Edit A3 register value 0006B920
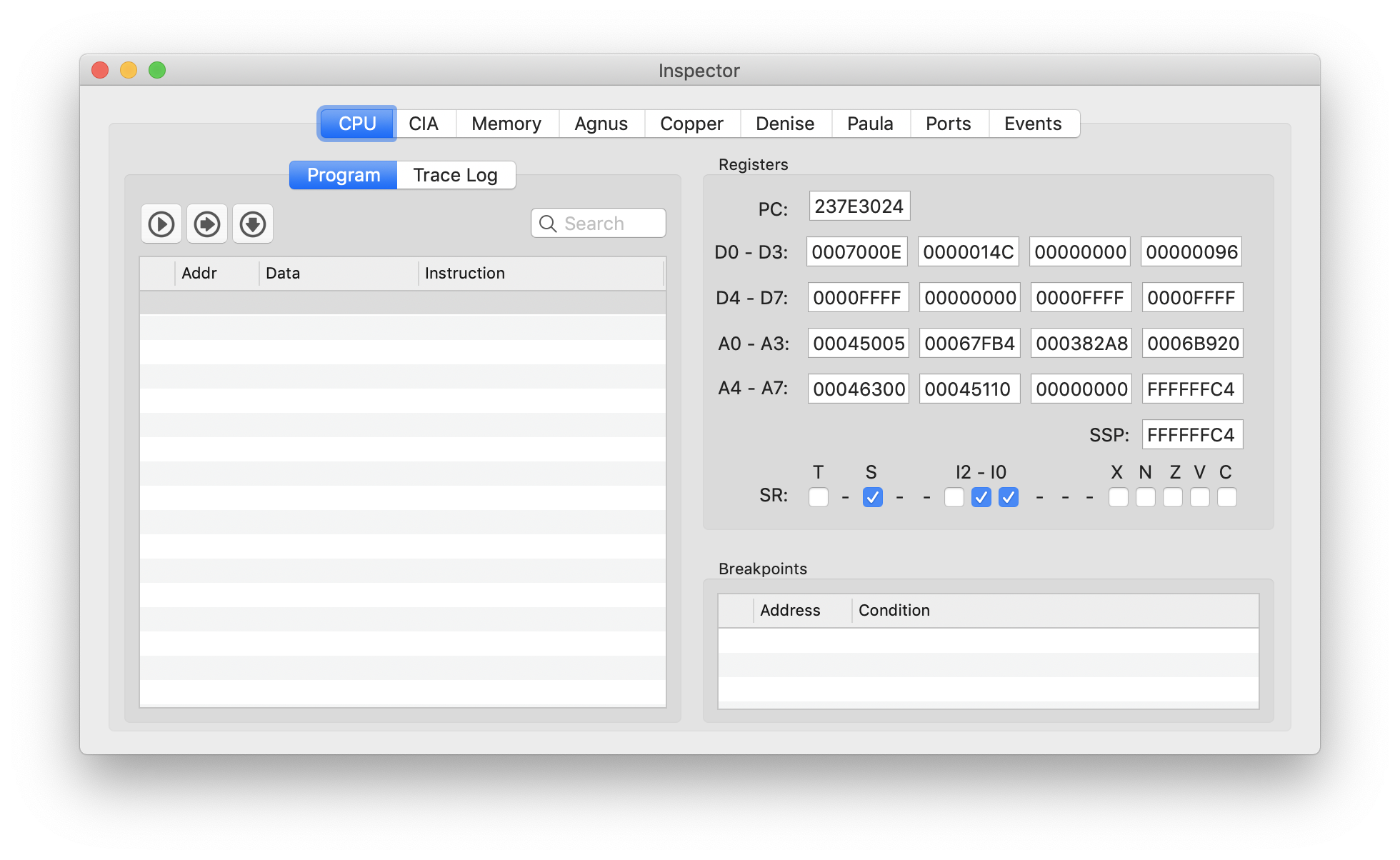1400x860 pixels. coord(1193,343)
